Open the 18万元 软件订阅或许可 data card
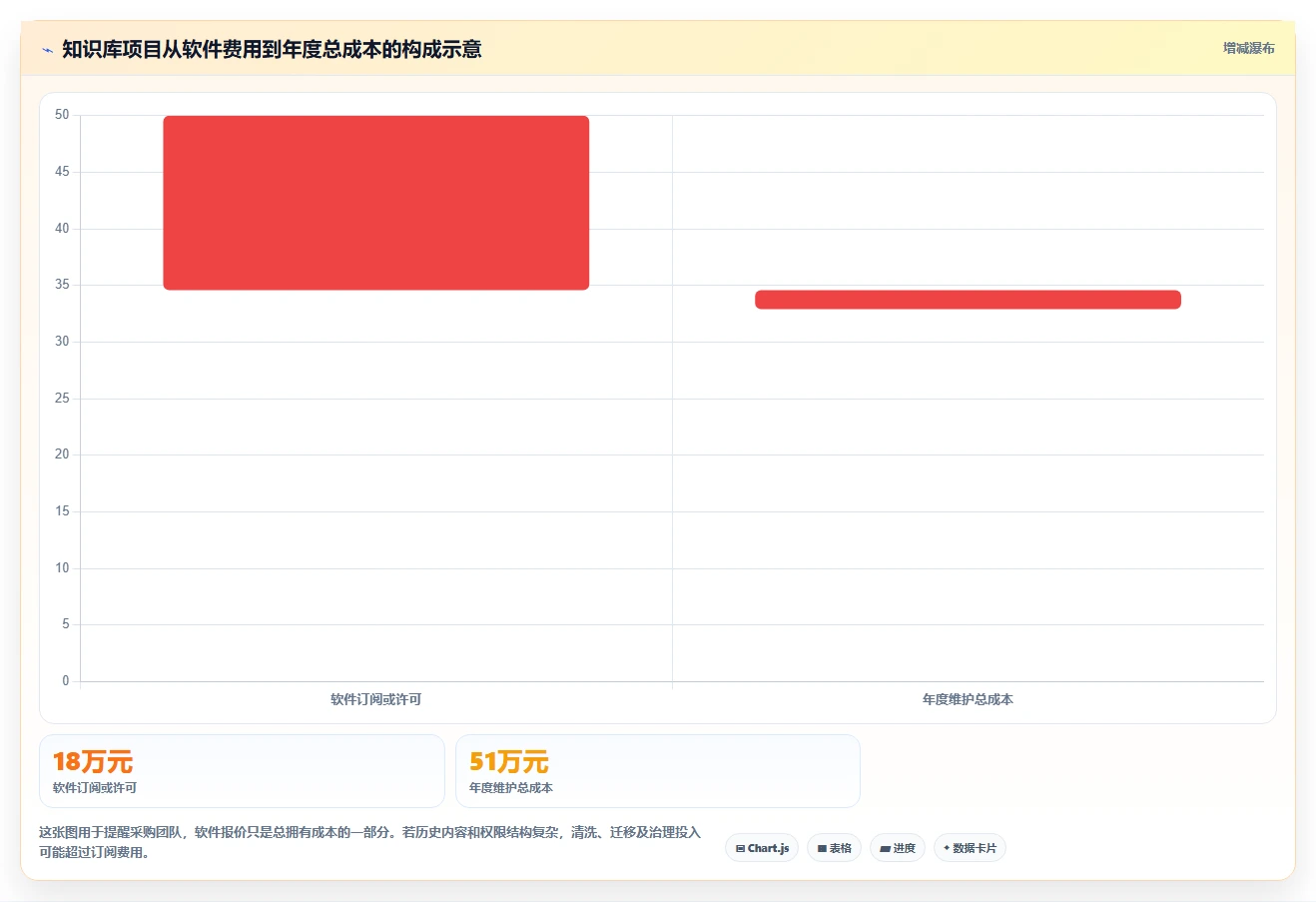The width and height of the screenshot is (1316, 902). (x=242, y=771)
